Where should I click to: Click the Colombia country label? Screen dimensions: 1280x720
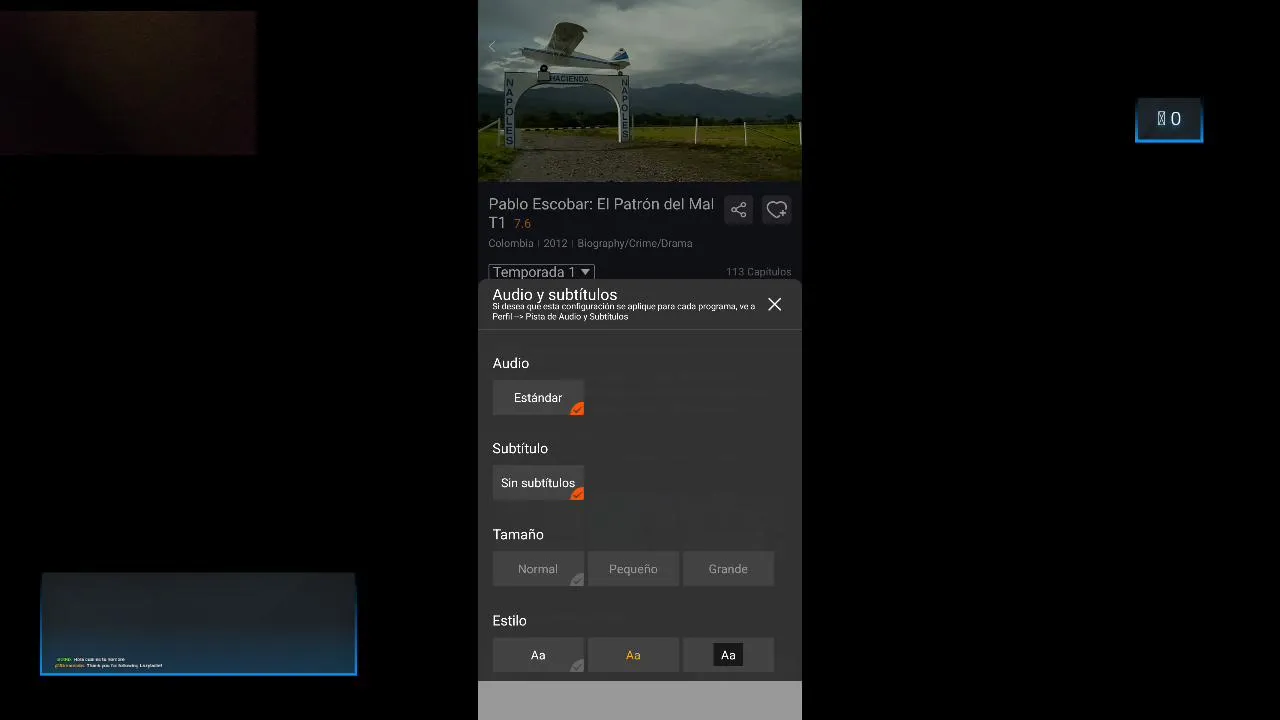click(511, 243)
